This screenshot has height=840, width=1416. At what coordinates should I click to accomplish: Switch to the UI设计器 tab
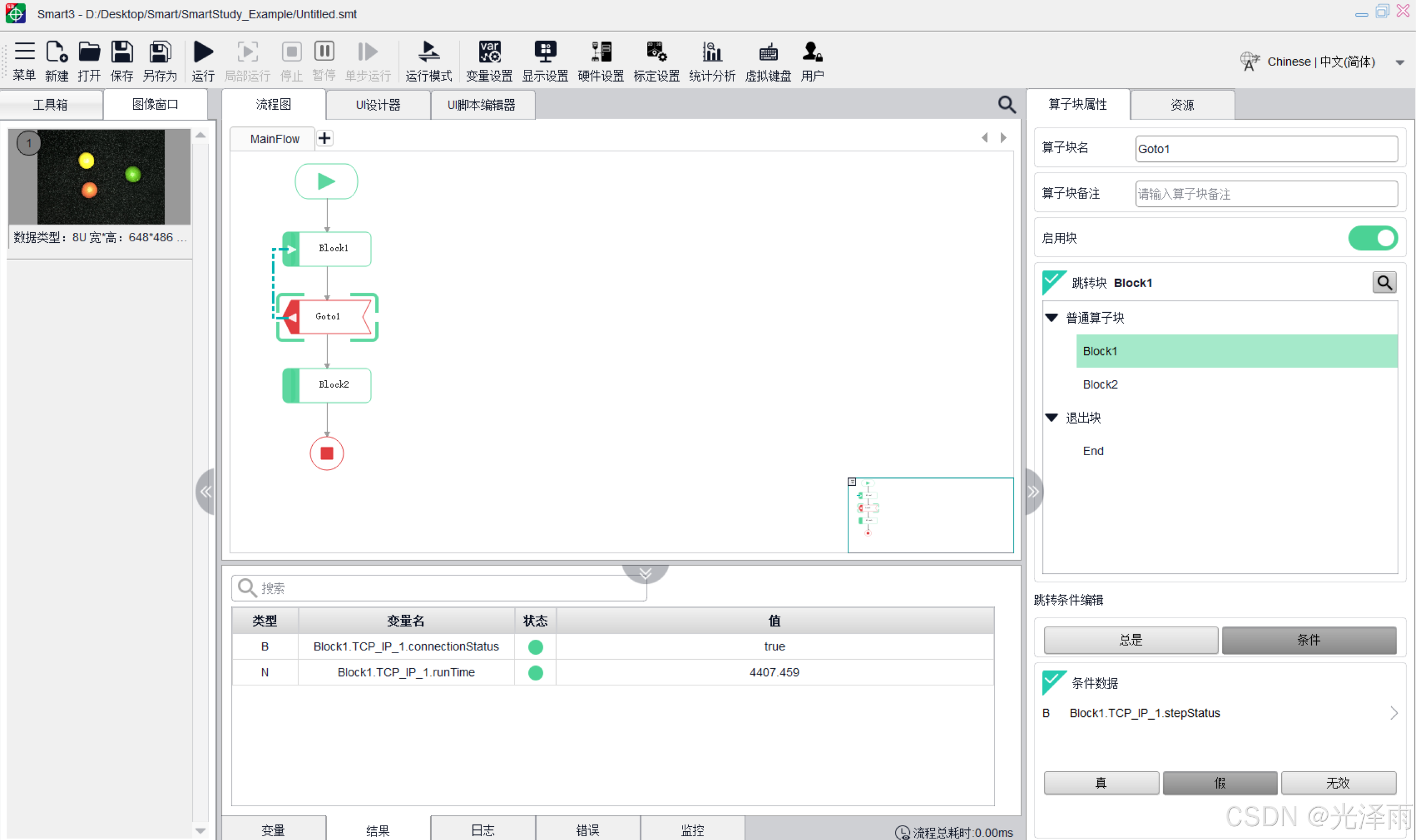coord(378,105)
